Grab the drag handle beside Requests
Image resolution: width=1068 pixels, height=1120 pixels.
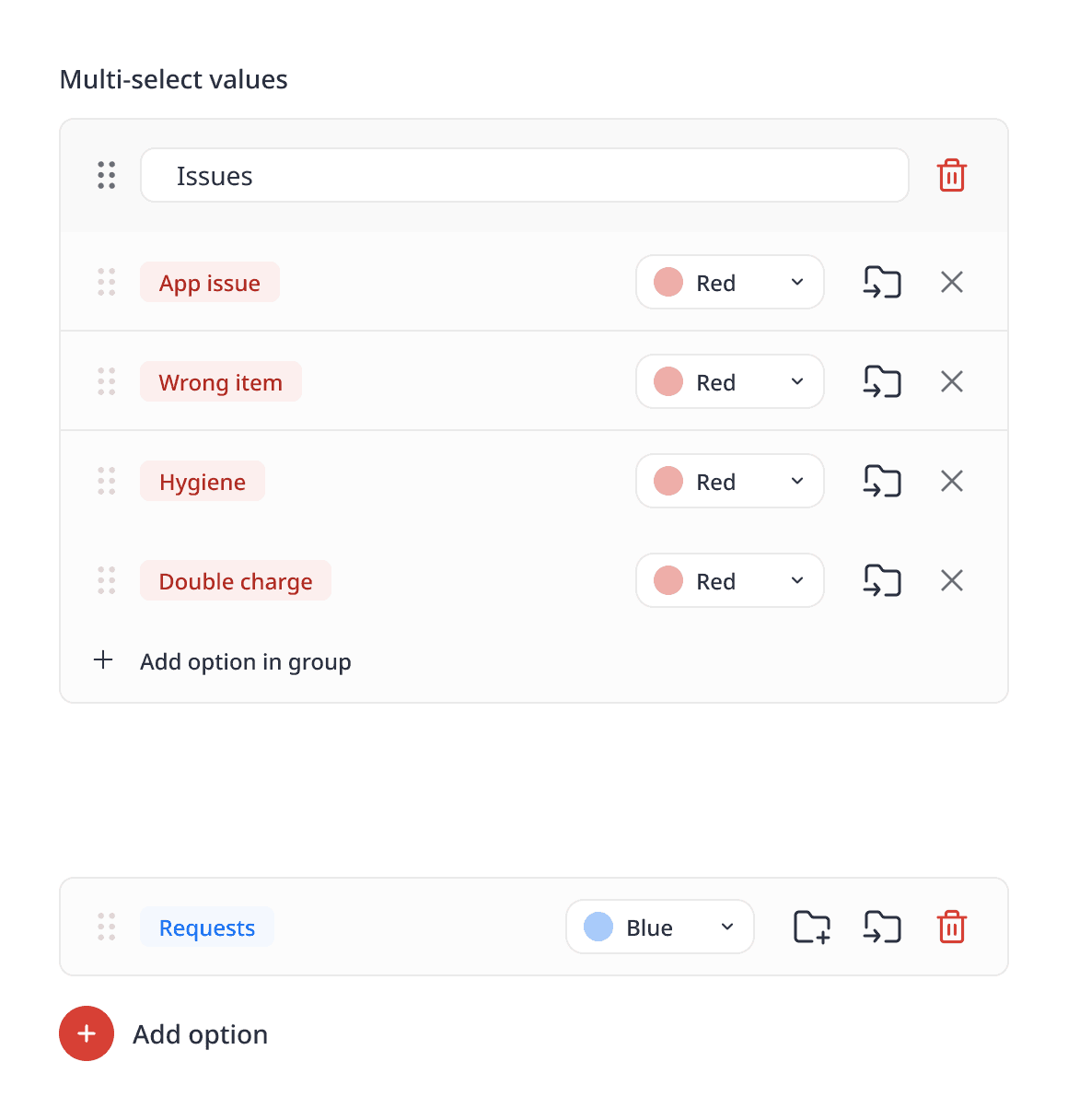pos(107,927)
